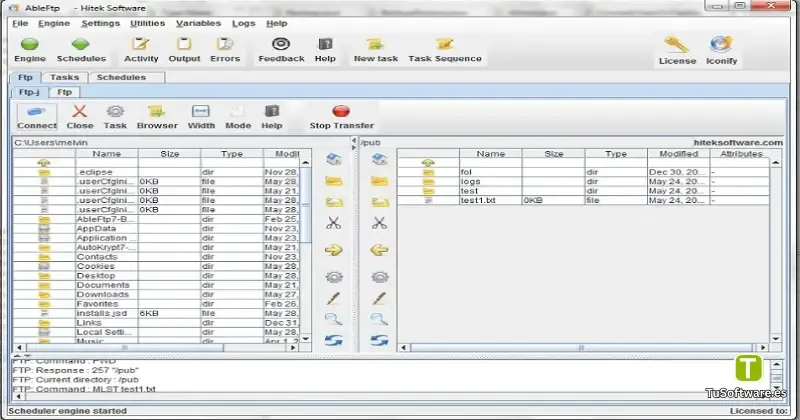
Task: Refresh the local file list
Action: (x=334, y=340)
